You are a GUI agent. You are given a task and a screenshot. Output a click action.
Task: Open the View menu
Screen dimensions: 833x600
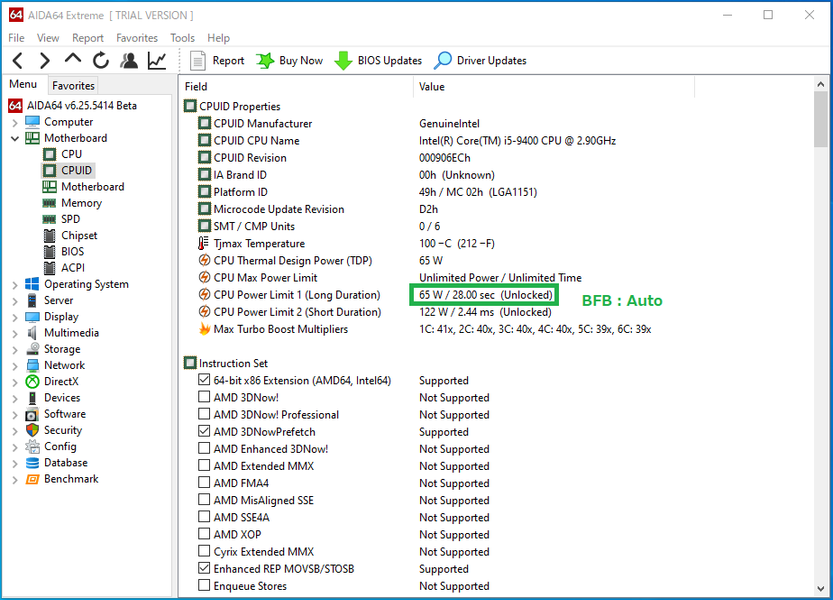pyautogui.click(x=48, y=38)
